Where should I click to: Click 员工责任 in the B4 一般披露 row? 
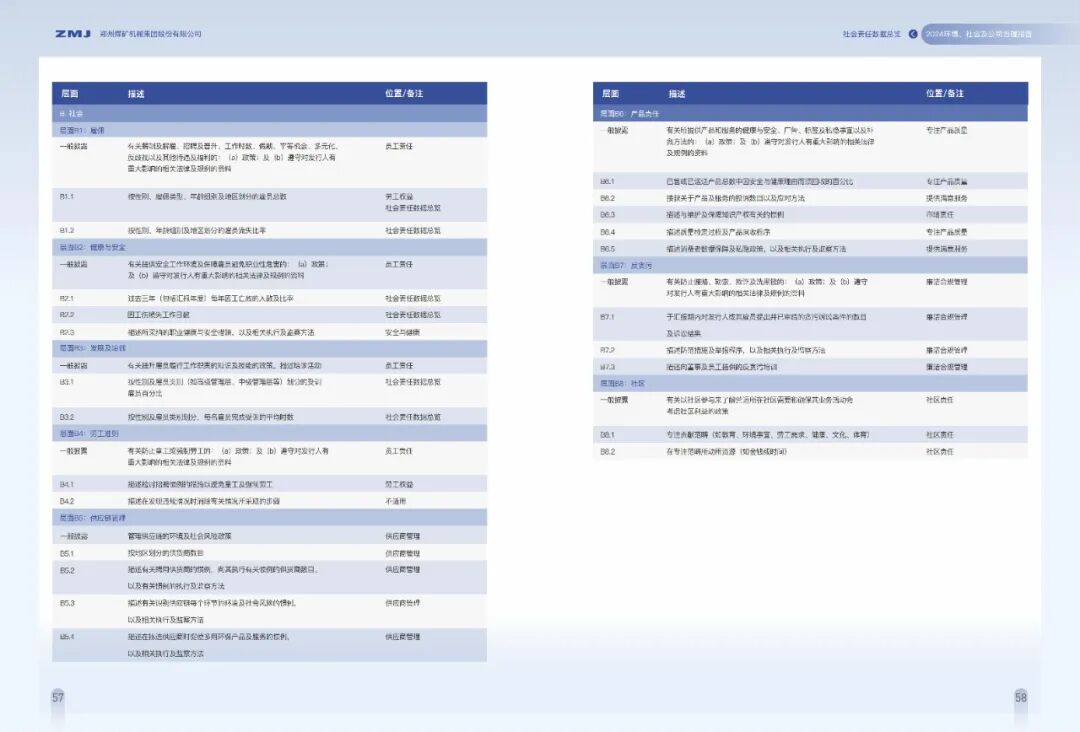pyautogui.click(x=399, y=451)
